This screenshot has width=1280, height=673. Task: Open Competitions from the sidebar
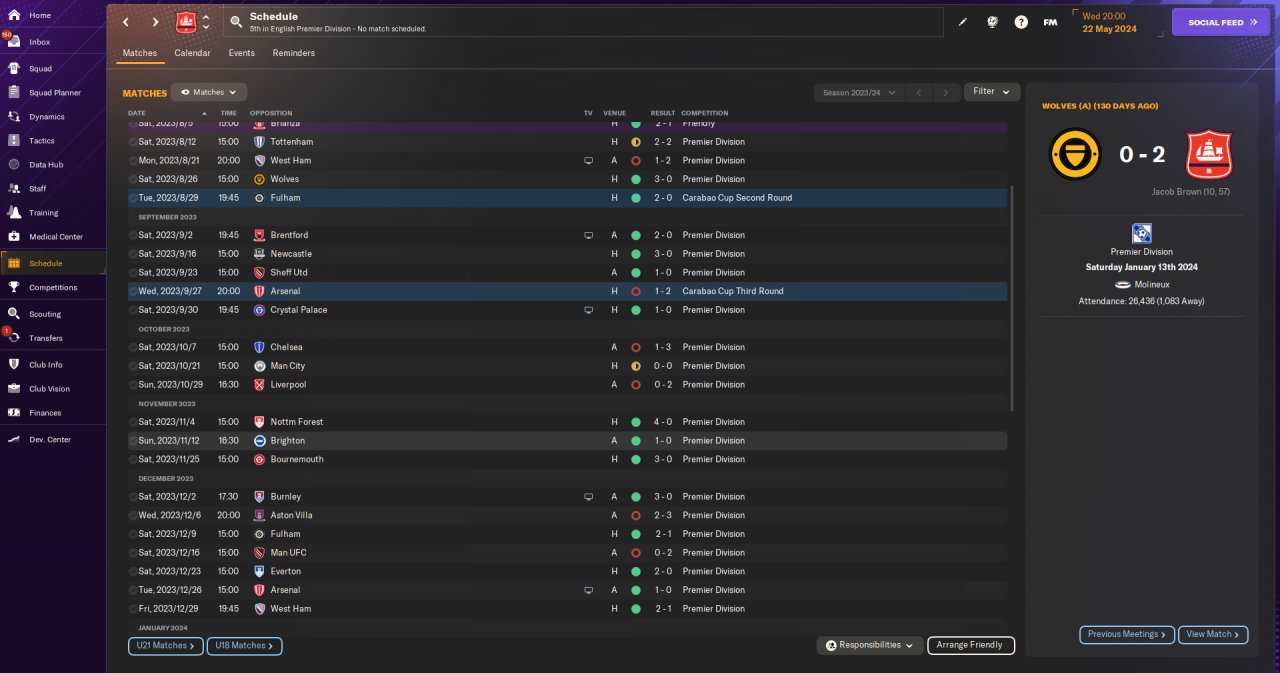pyautogui.click(x=53, y=287)
